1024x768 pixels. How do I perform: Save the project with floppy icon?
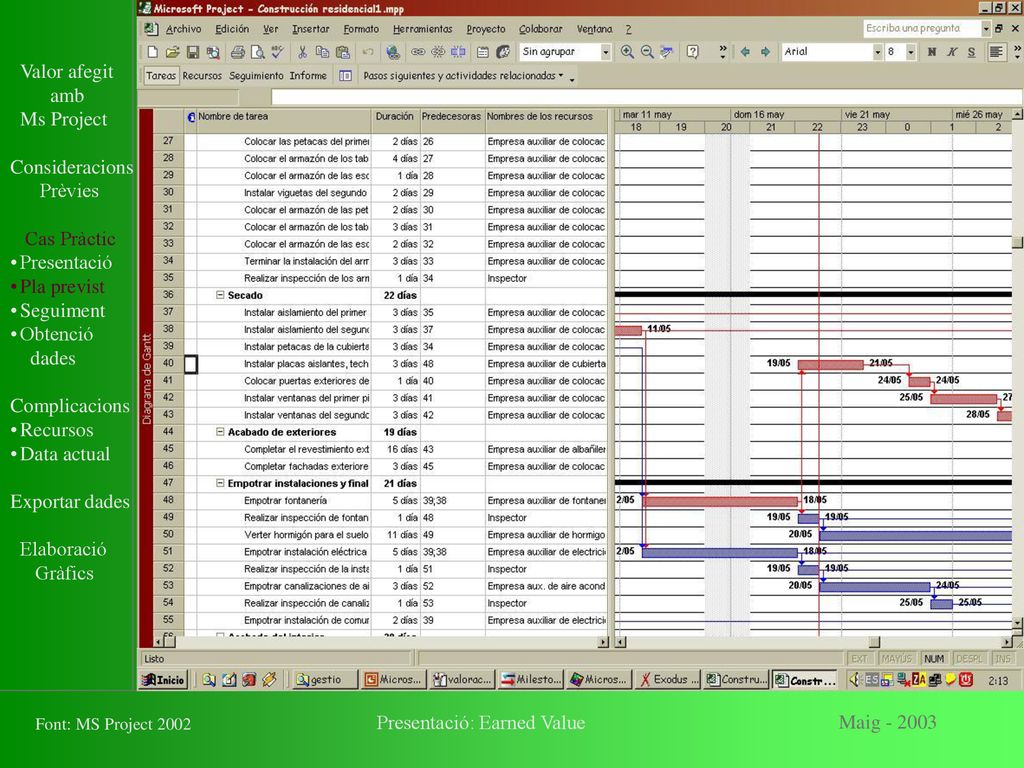pyautogui.click(x=193, y=52)
